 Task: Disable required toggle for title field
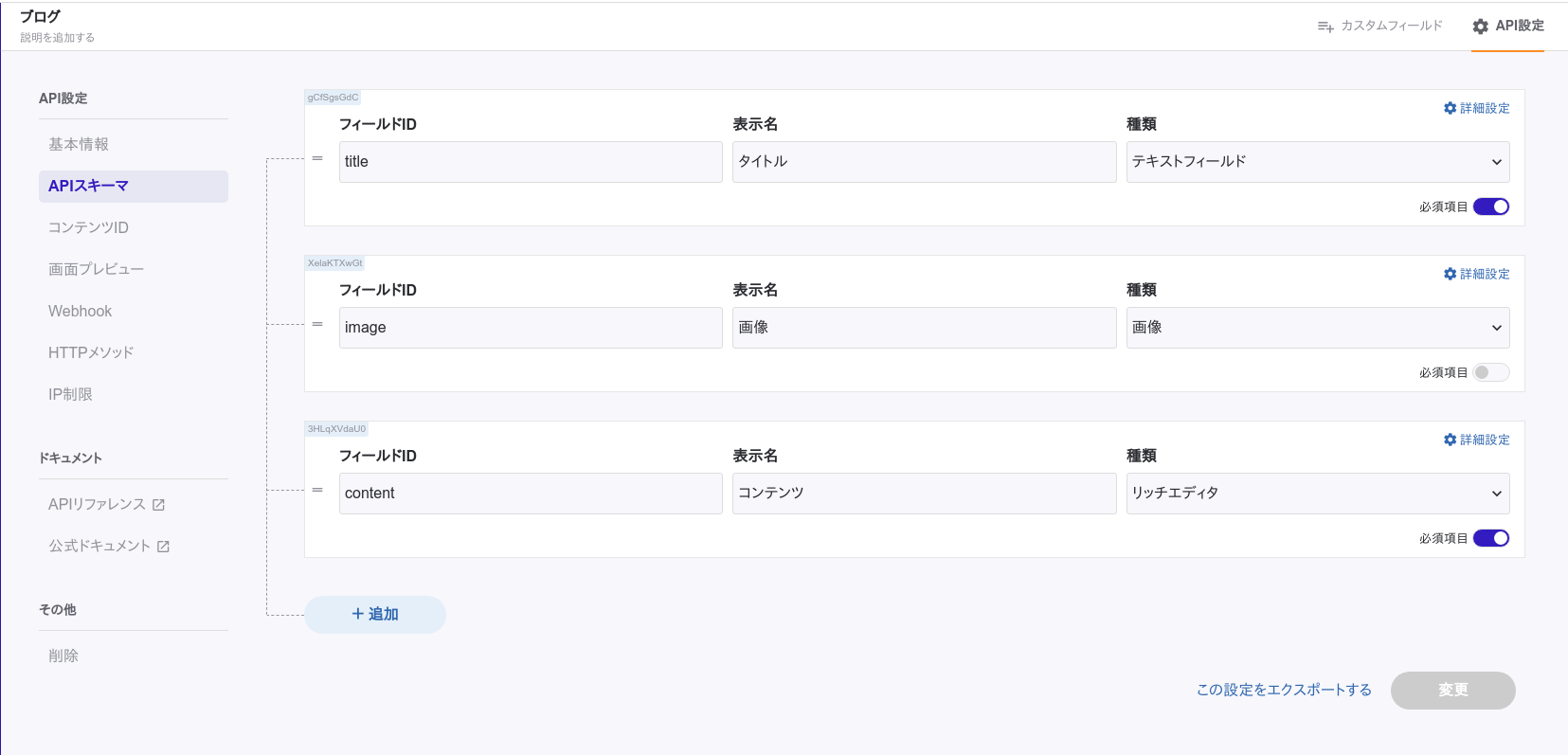click(x=1491, y=207)
